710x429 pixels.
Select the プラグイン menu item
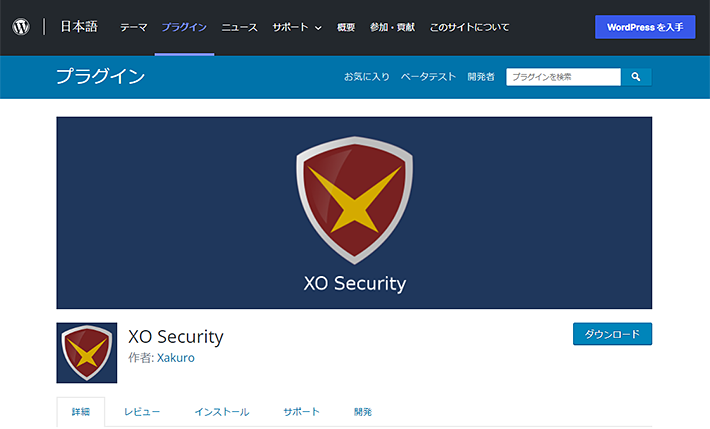184,27
